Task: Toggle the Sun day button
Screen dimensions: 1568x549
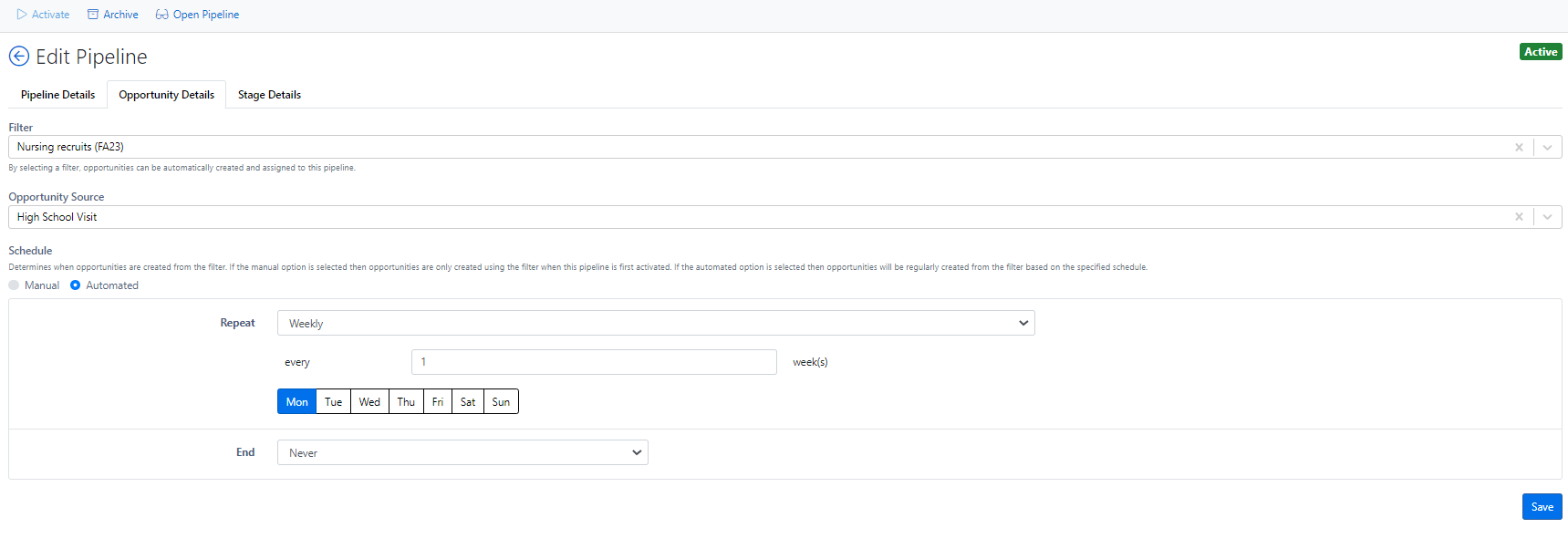Action: coord(501,401)
